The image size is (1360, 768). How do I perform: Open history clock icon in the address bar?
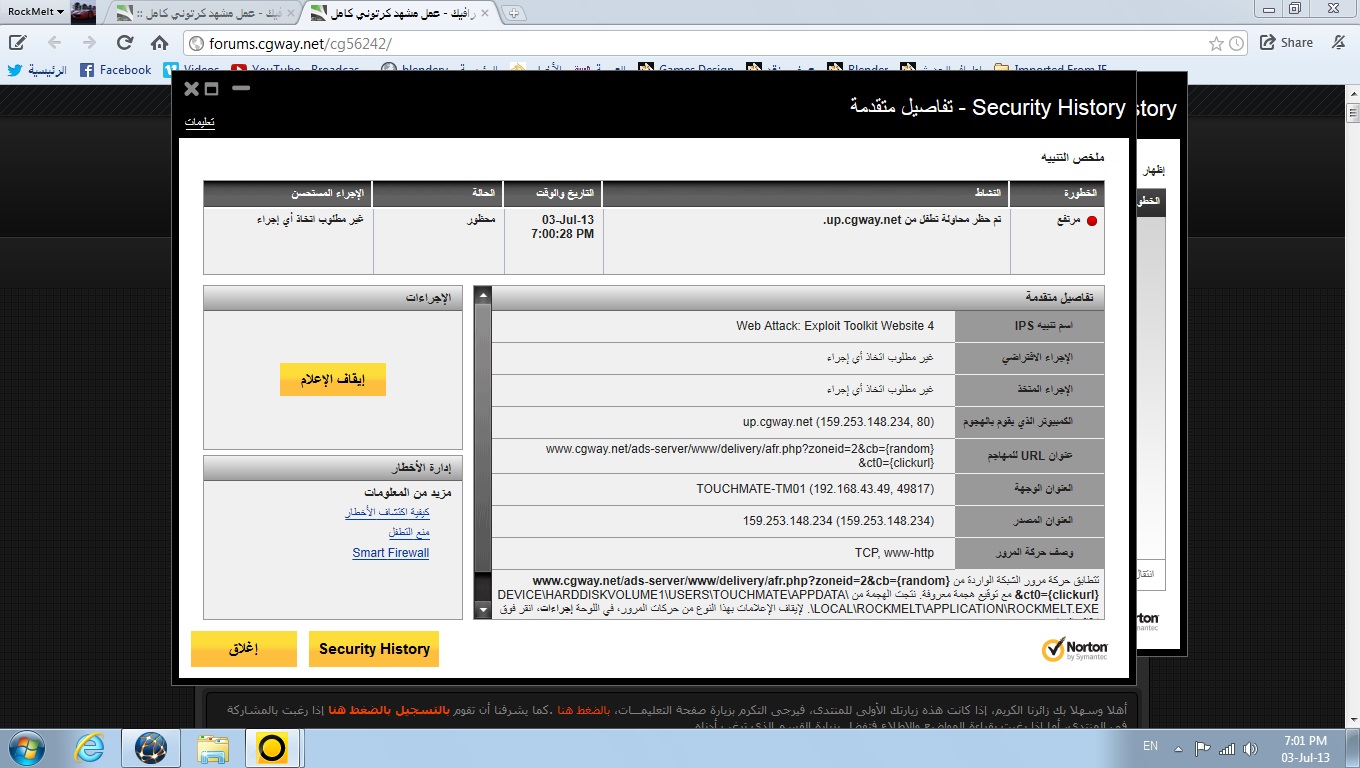point(1236,43)
